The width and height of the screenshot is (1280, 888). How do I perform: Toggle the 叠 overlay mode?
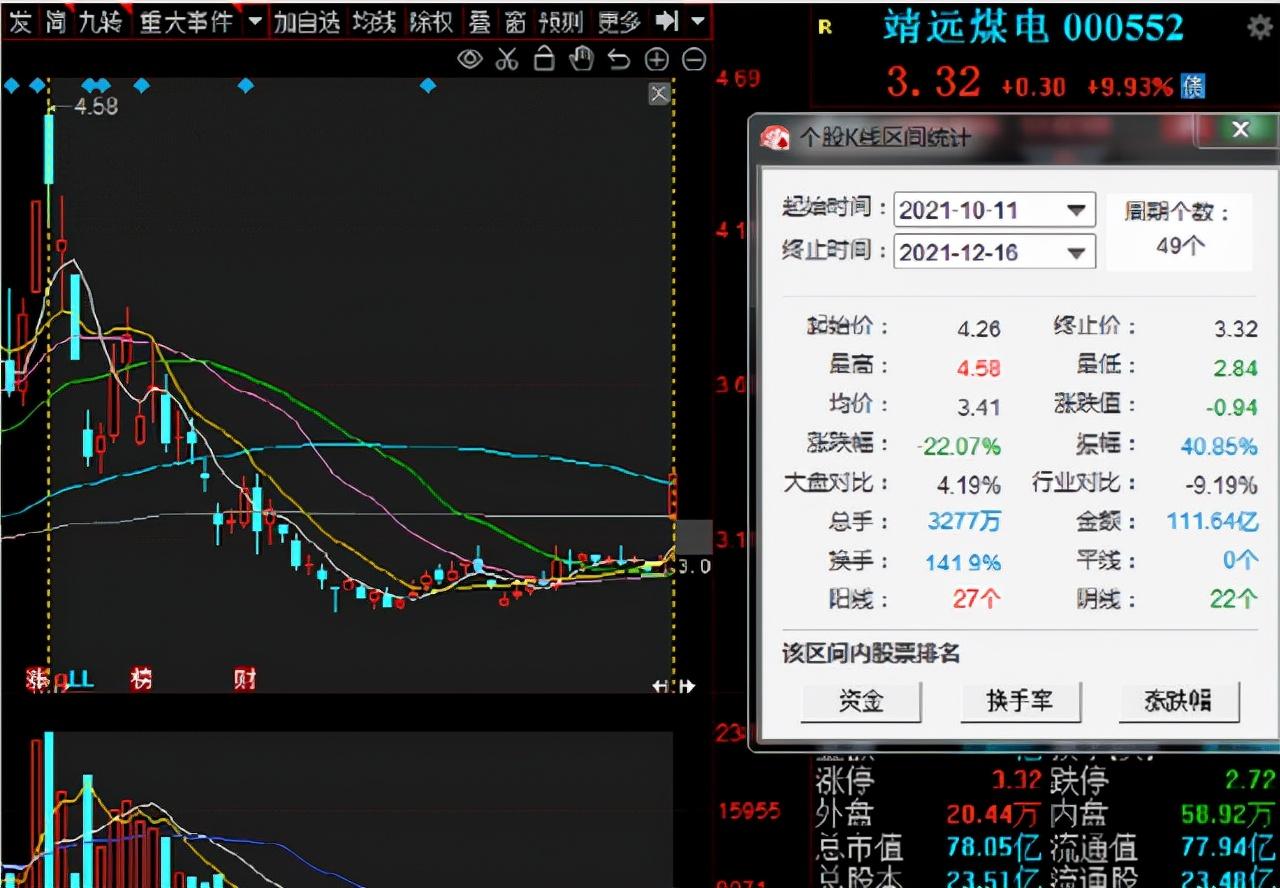481,20
